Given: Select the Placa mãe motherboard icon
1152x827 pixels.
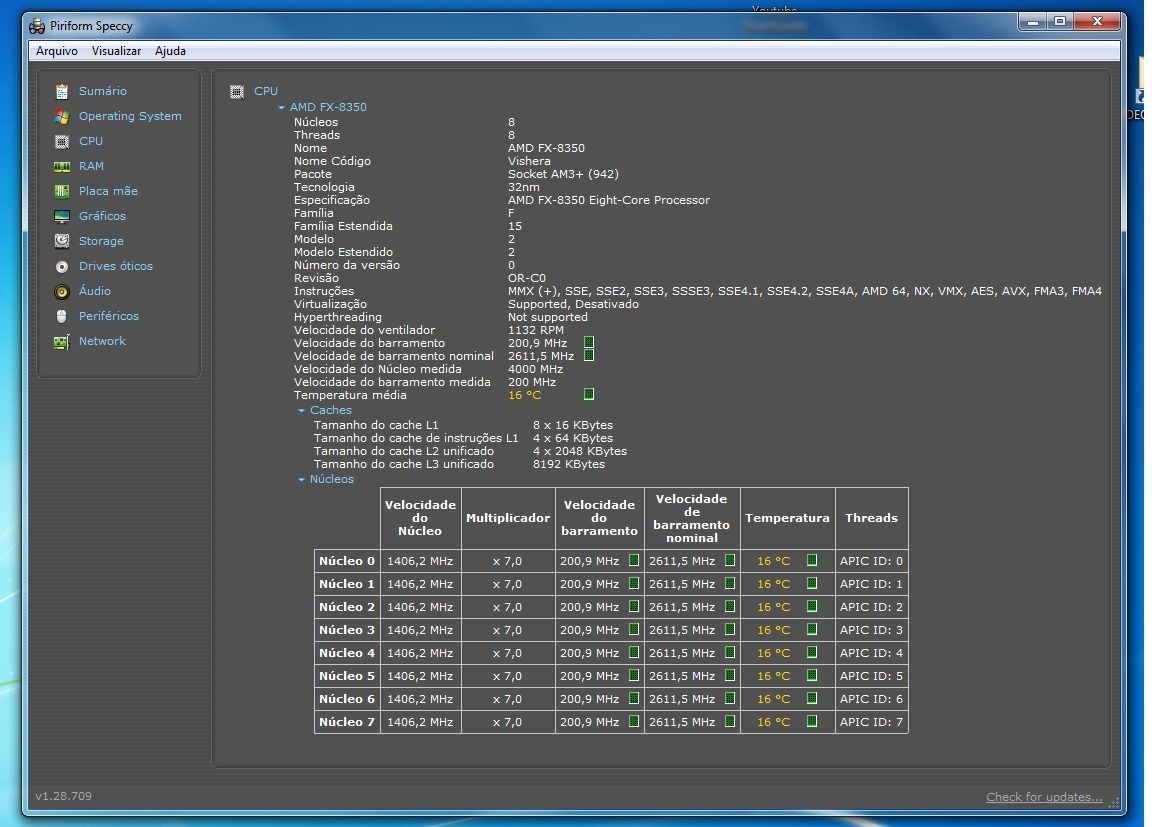Looking at the screenshot, I should 62,191.
